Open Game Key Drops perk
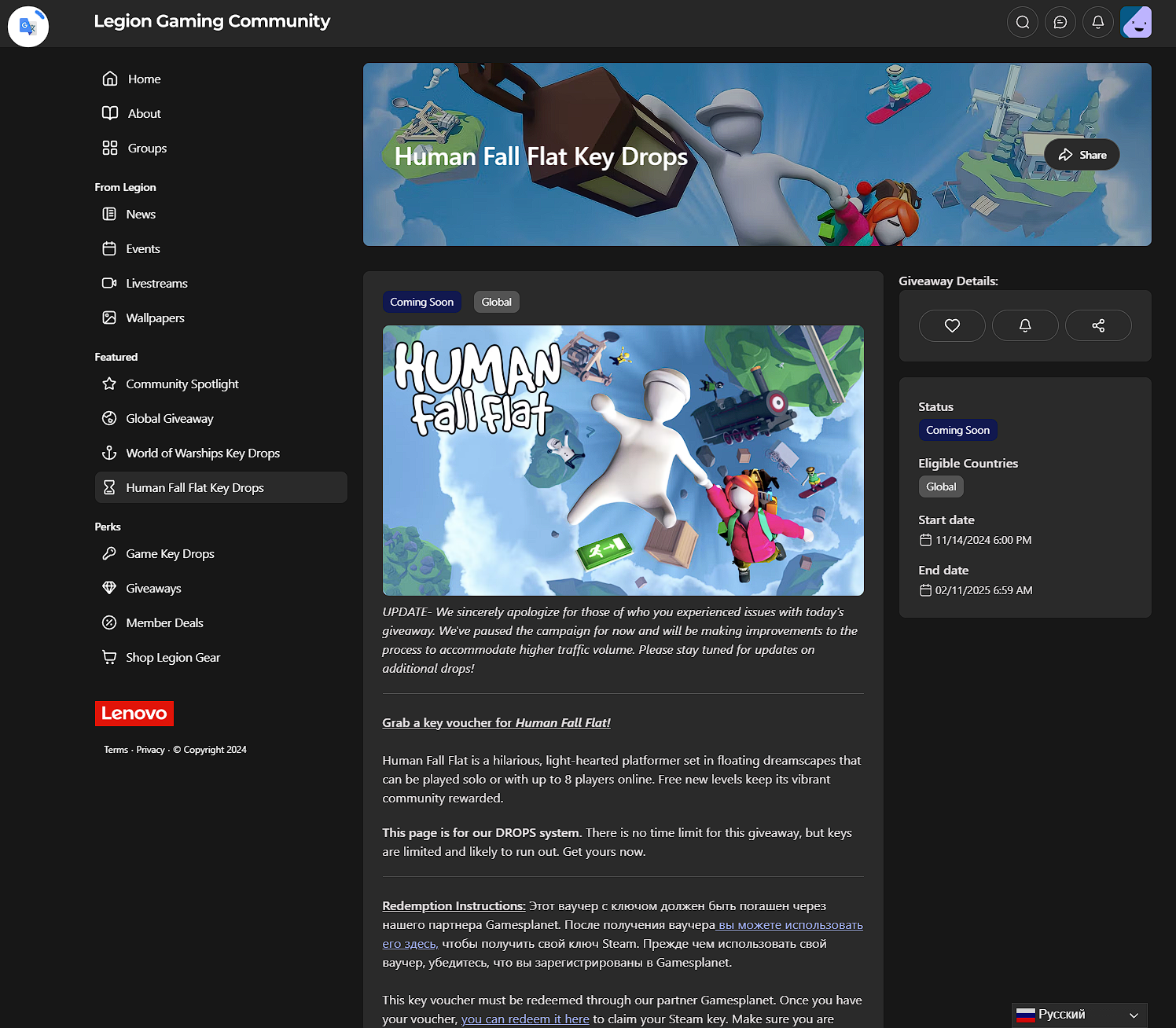This screenshot has height=1028, width=1176. 221,553
